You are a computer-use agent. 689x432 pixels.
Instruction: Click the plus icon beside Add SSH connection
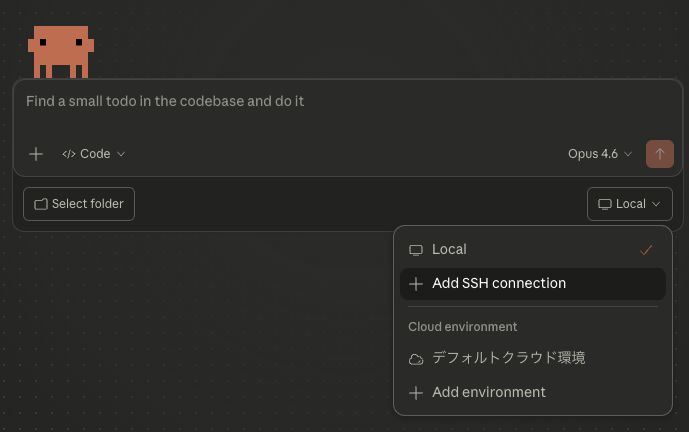click(416, 284)
